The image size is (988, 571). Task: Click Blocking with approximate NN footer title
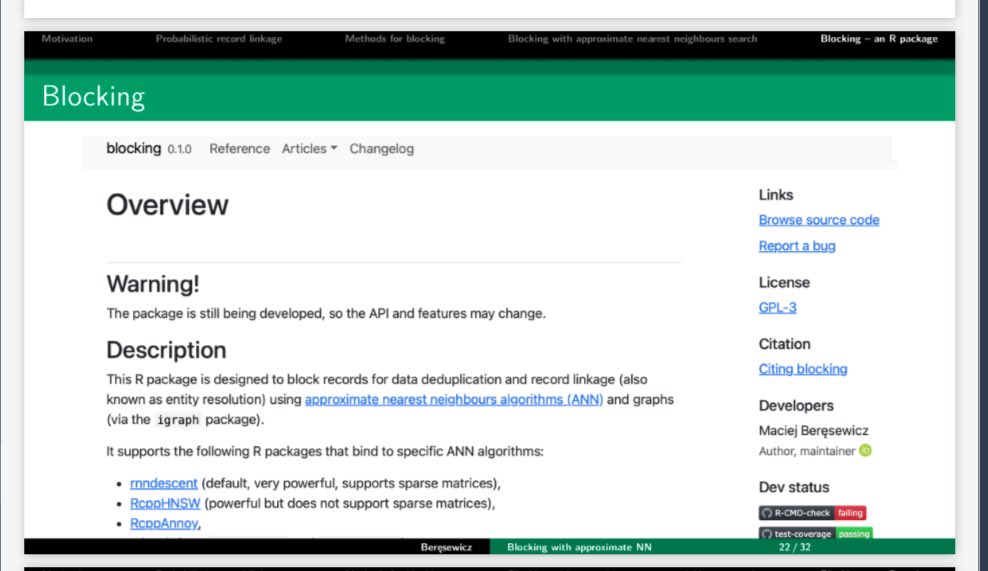click(579, 547)
